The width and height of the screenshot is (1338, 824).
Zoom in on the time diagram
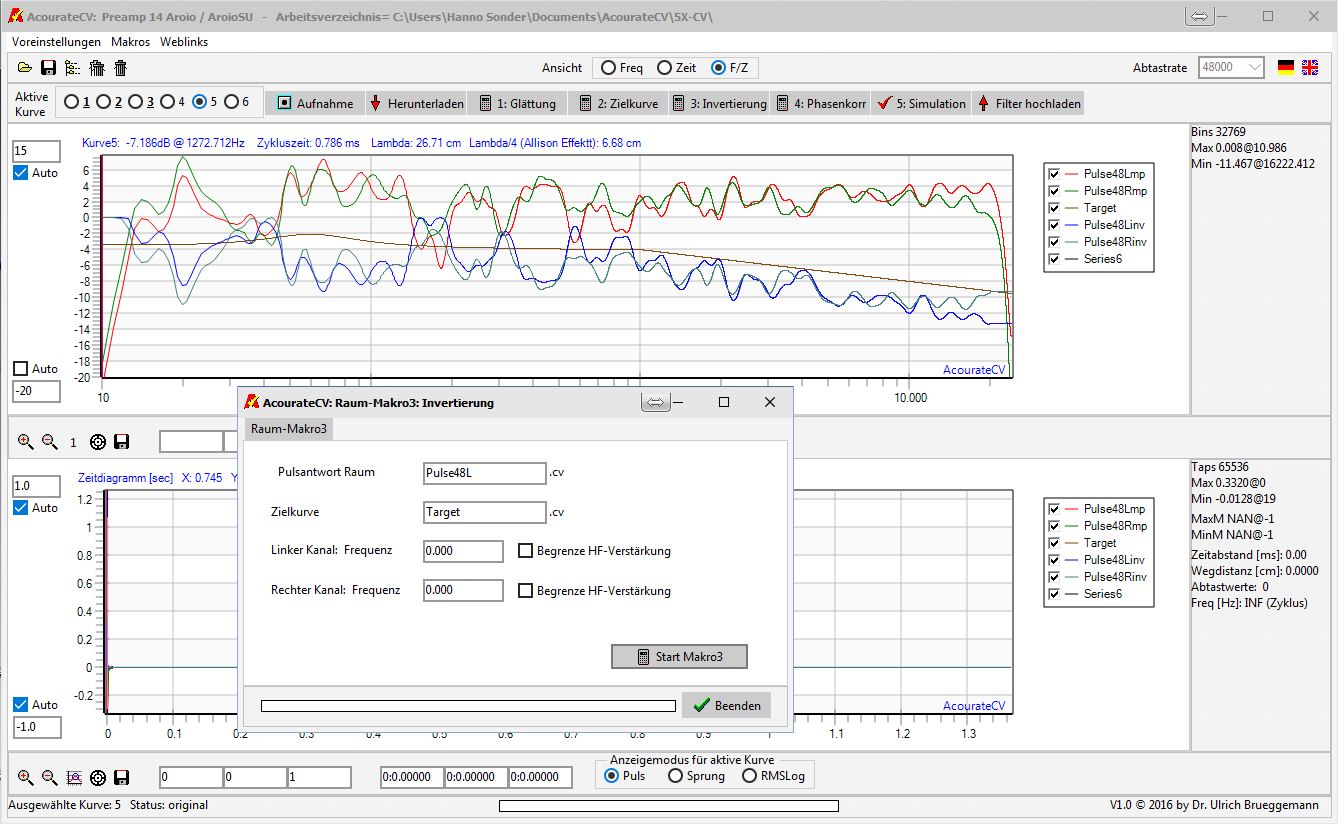pyautogui.click(x=25, y=777)
